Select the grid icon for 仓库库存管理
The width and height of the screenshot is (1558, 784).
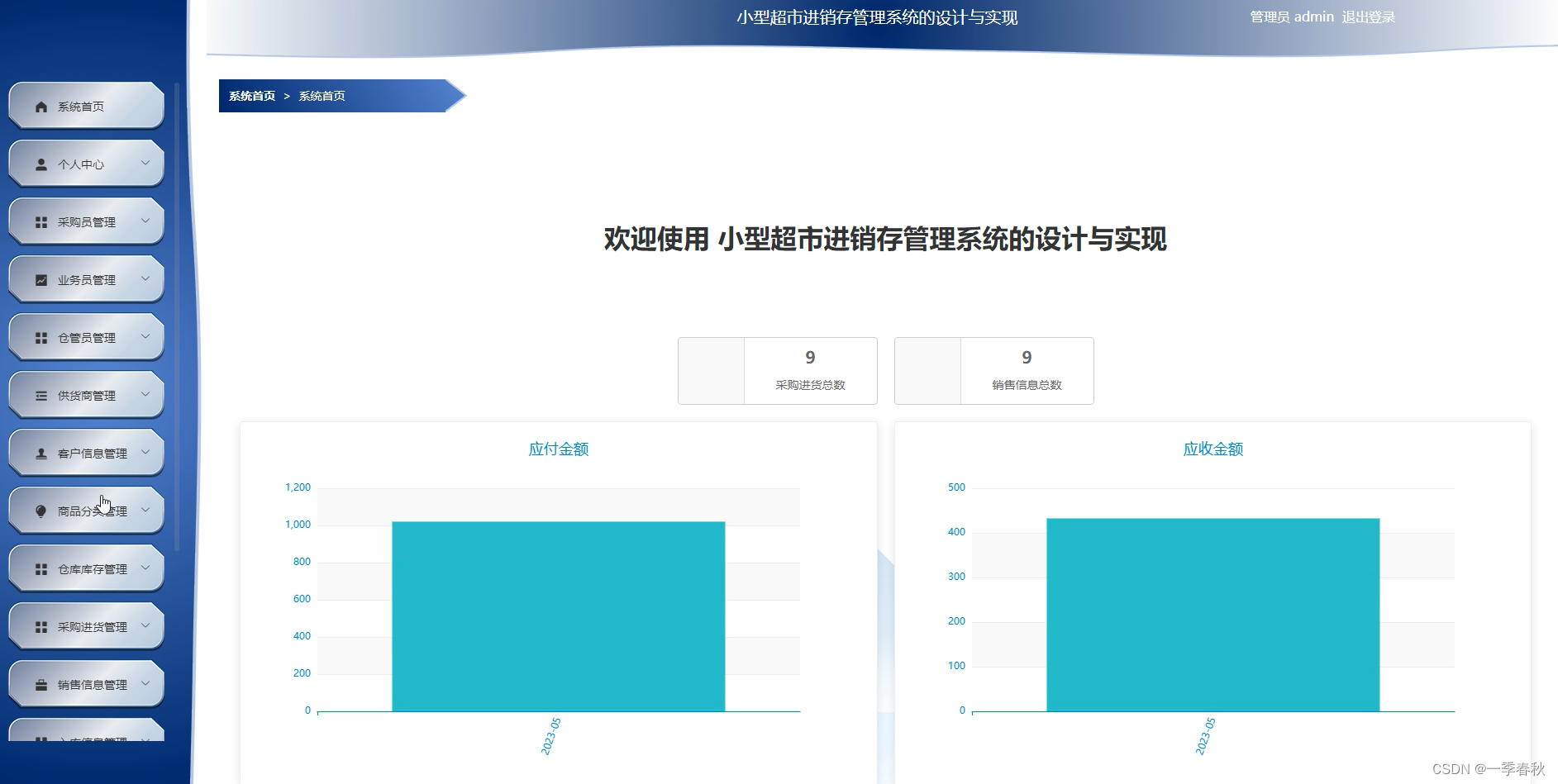(39, 568)
